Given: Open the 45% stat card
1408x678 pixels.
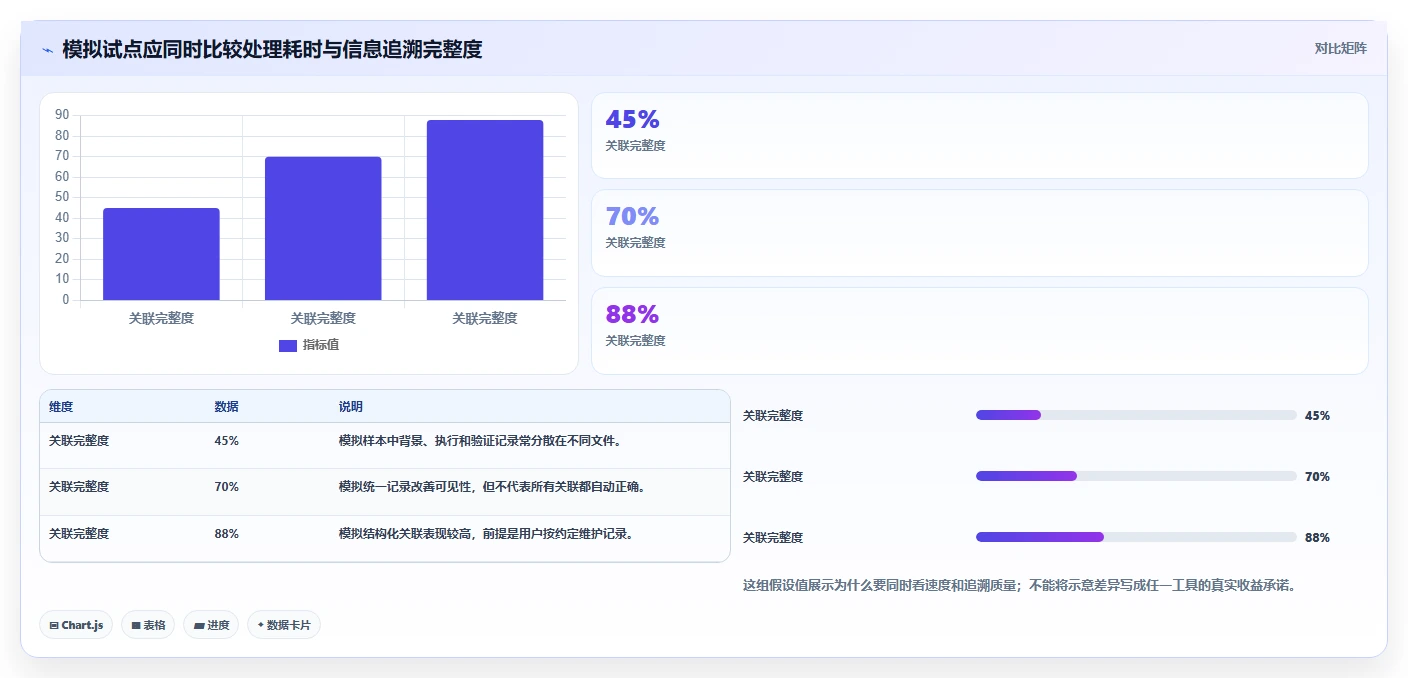Looking at the screenshot, I should coord(979,135).
